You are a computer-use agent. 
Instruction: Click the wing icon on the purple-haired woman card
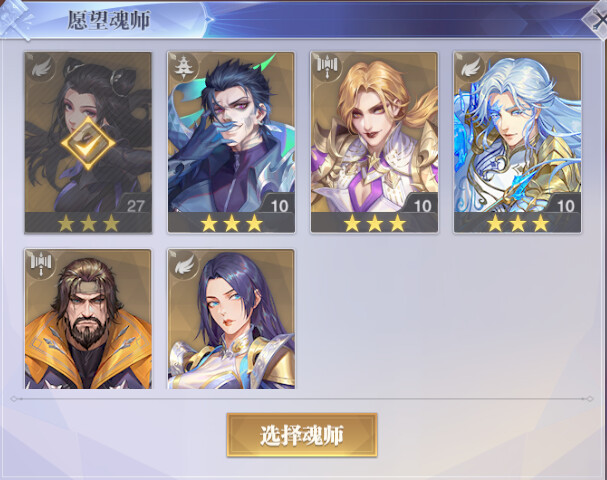coord(185,265)
